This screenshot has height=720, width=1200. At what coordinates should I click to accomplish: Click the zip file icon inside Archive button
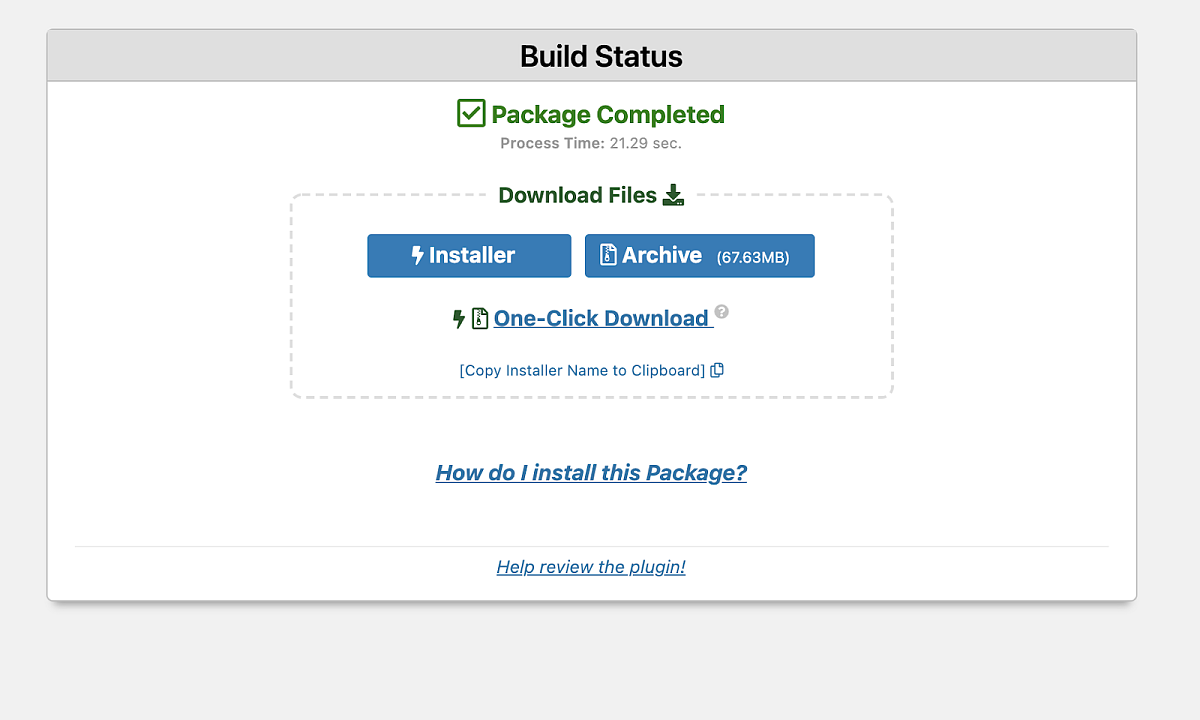[608, 256]
